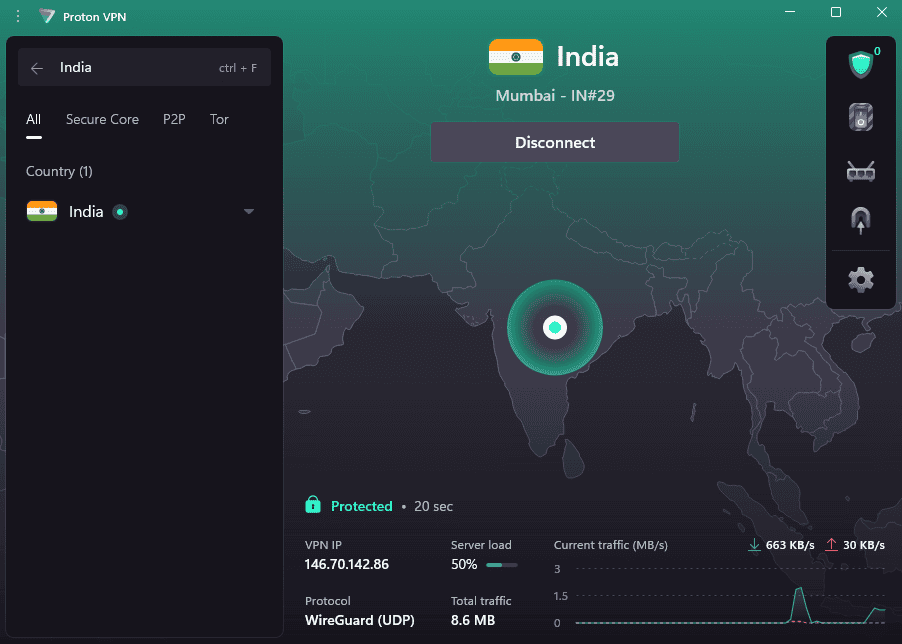Click the VPN IP address 146.70.142.86
The image size is (902, 644).
point(347,565)
